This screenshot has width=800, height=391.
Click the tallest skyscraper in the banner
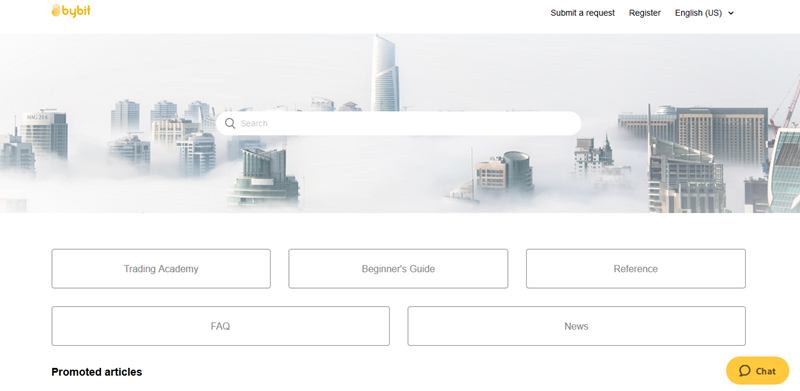coord(385,73)
